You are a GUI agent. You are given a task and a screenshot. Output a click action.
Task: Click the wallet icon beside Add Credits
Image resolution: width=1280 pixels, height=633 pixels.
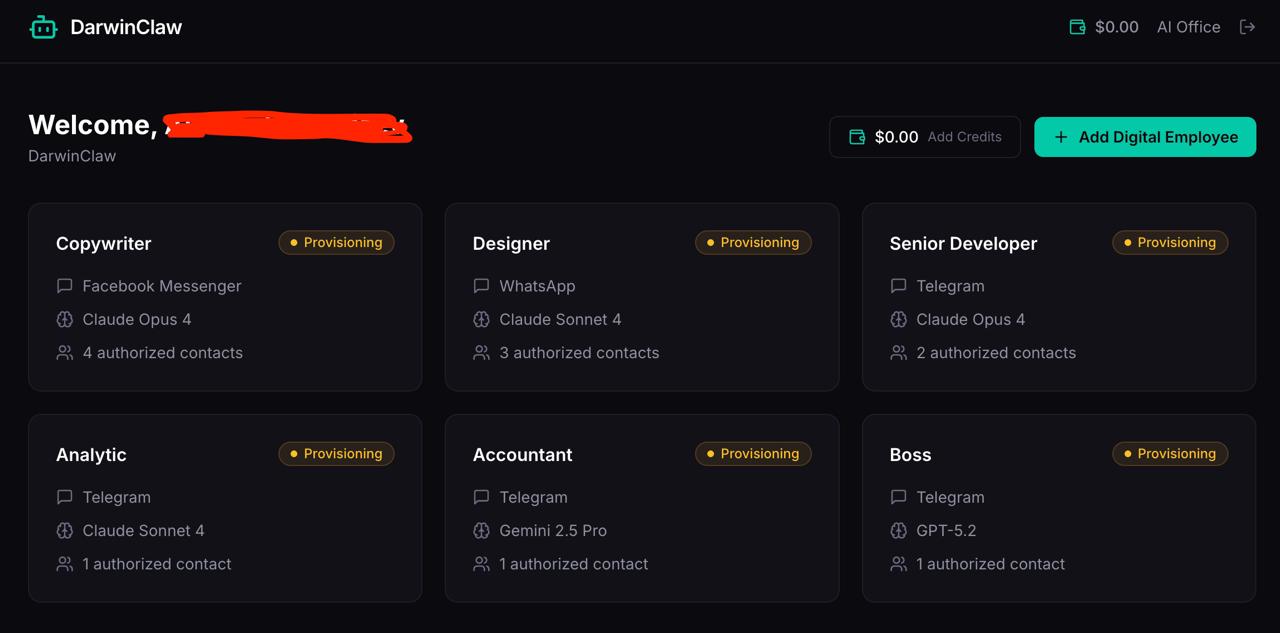[857, 137]
